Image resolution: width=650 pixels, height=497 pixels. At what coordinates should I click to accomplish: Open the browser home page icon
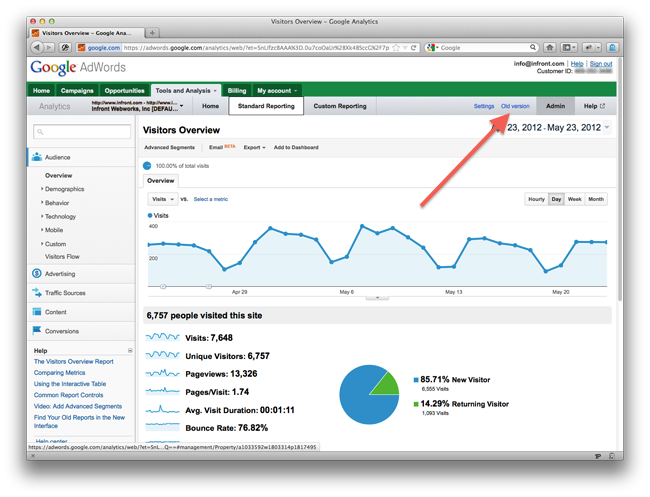click(x=550, y=48)
